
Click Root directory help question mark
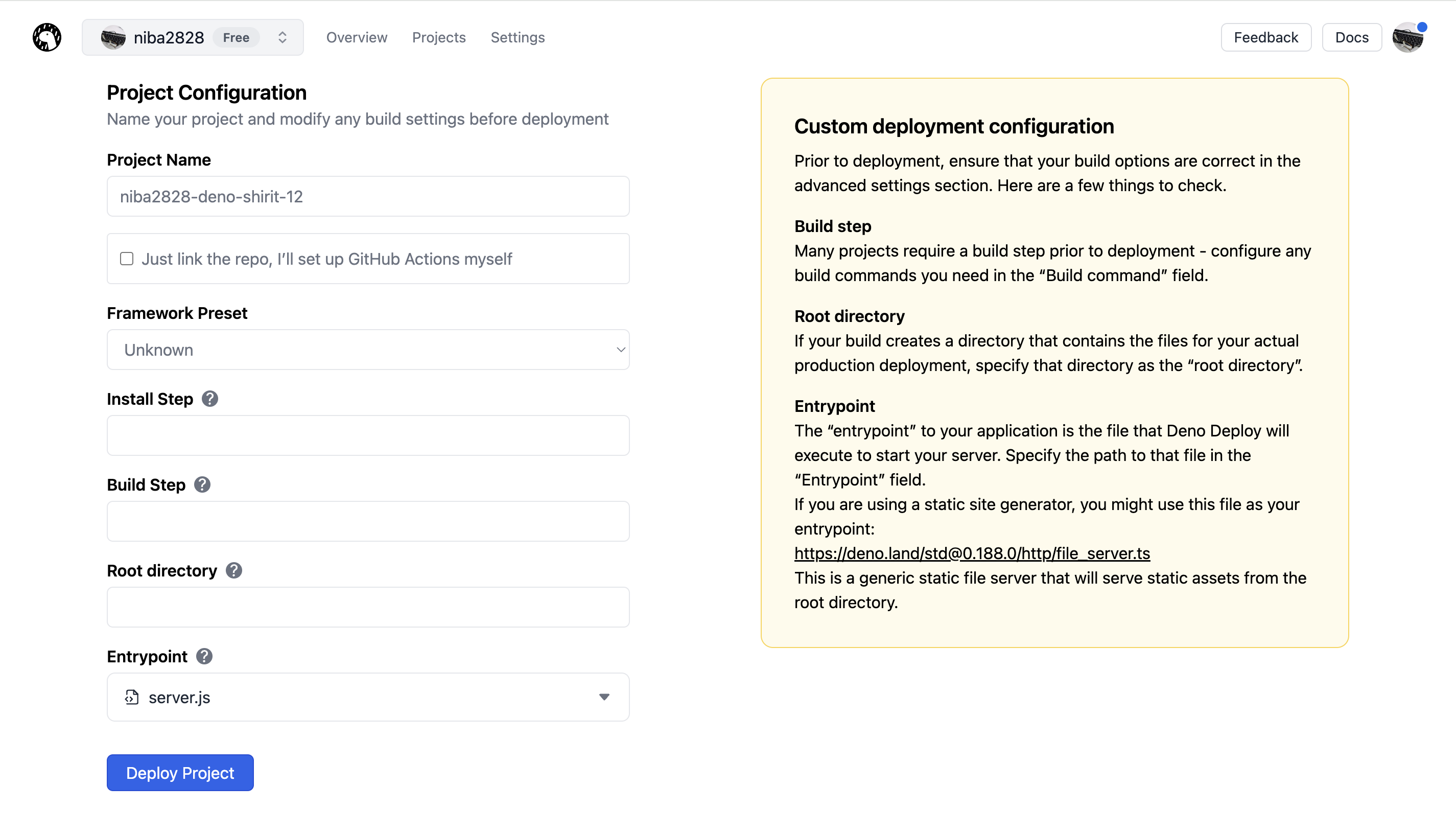click(x=233, y=570)
